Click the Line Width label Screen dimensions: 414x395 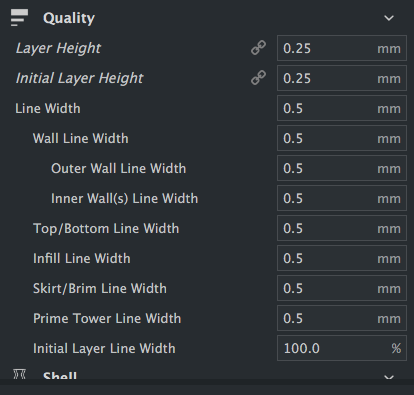[48, 108]
